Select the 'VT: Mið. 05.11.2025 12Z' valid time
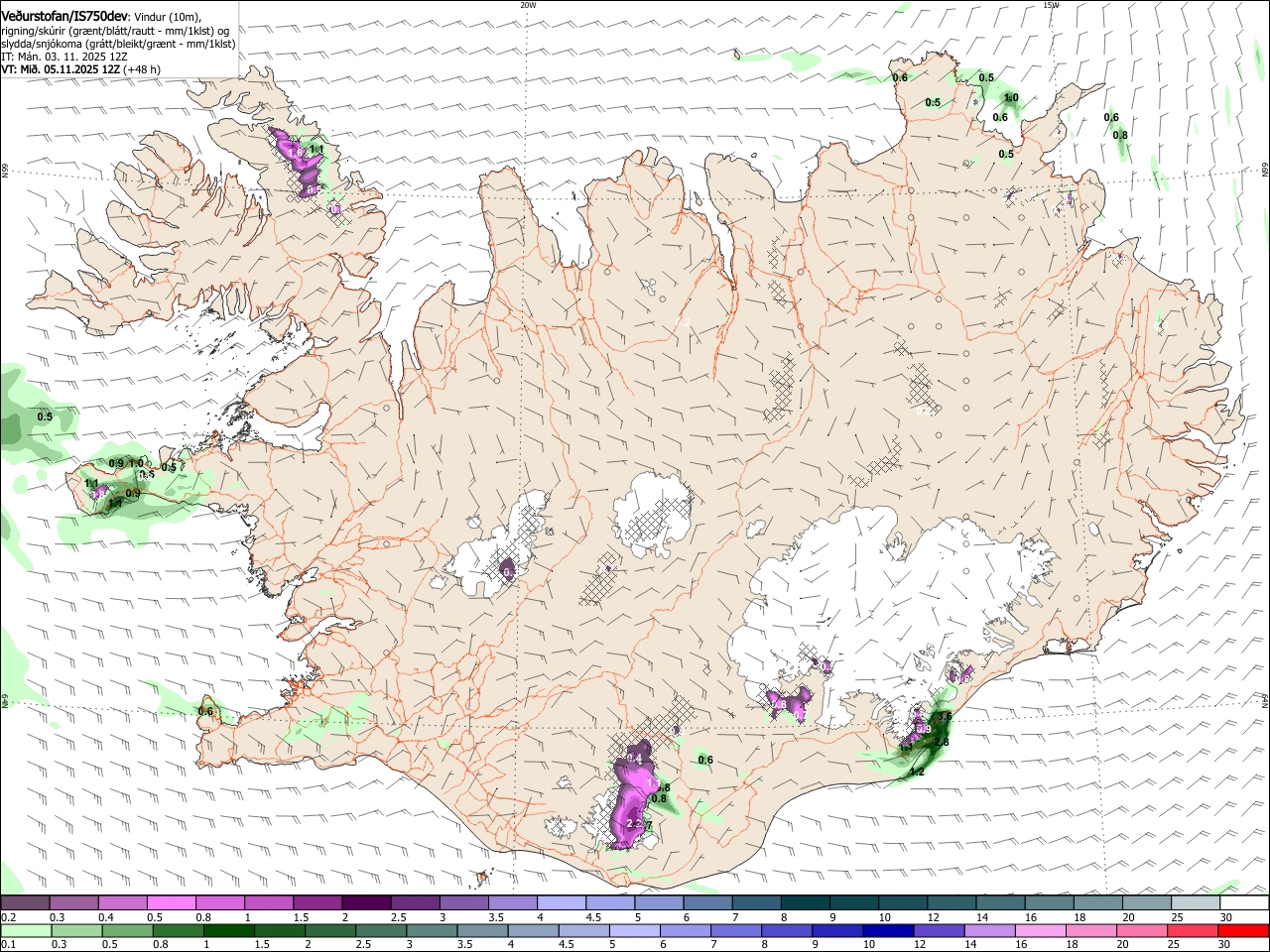This screenshot has width=1270, height=952. pos(61,69)
